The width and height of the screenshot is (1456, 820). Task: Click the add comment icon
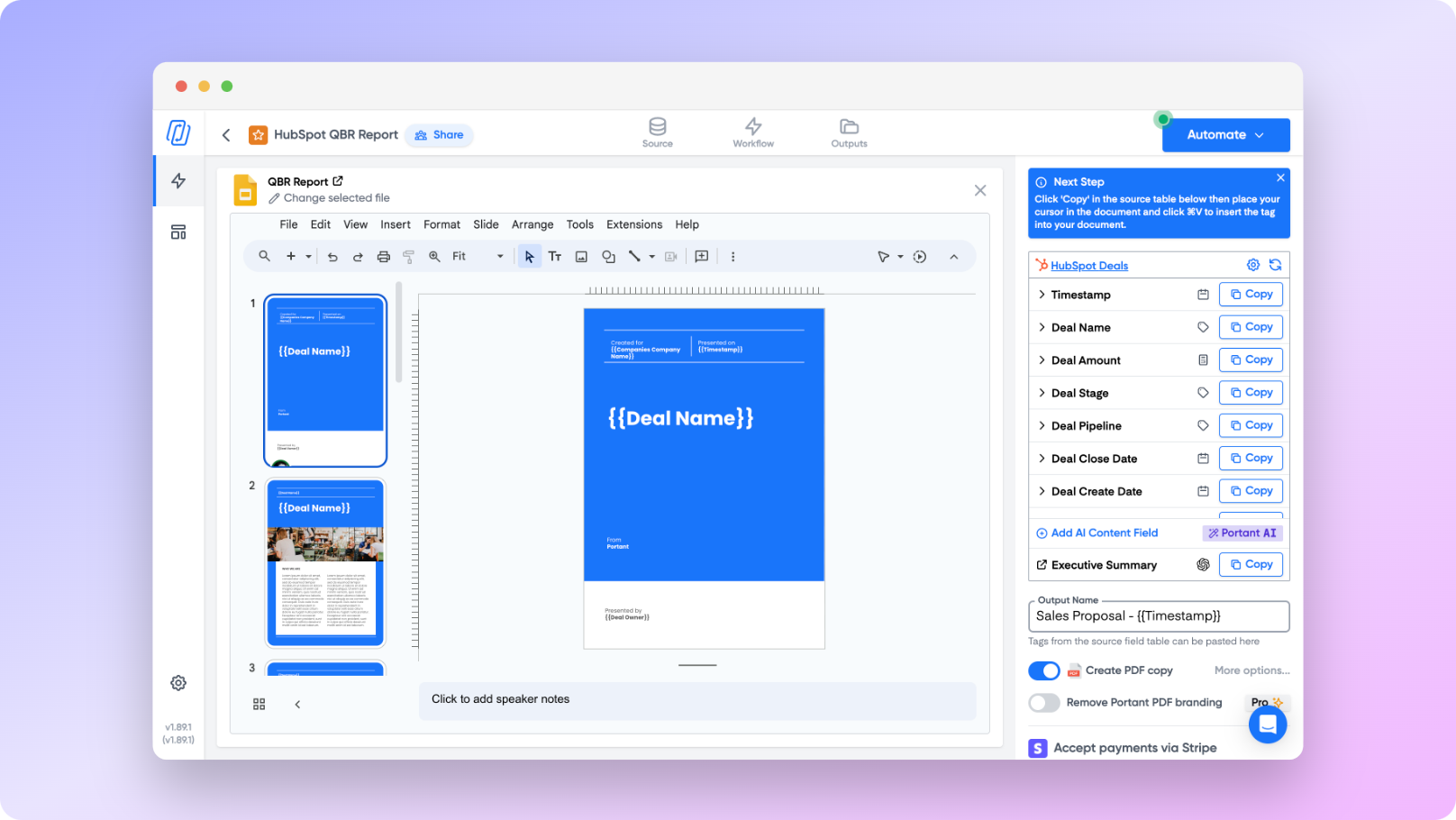click(x=702, y=257)
